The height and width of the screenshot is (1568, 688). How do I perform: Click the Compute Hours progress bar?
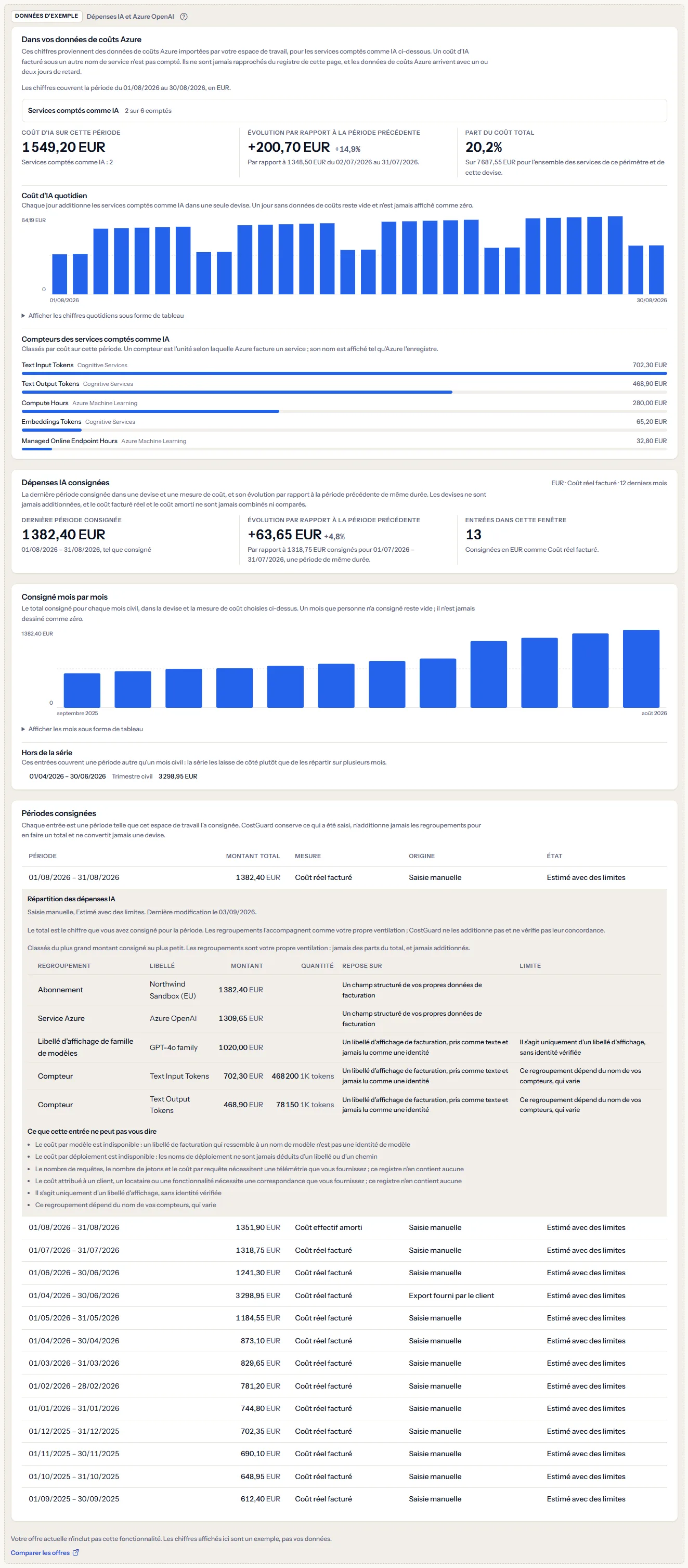click(x=344, y=411)
